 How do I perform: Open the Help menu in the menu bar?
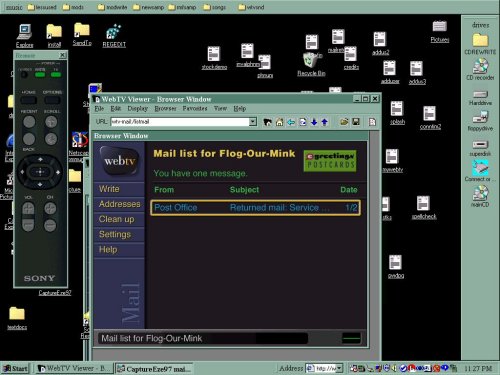239,108
